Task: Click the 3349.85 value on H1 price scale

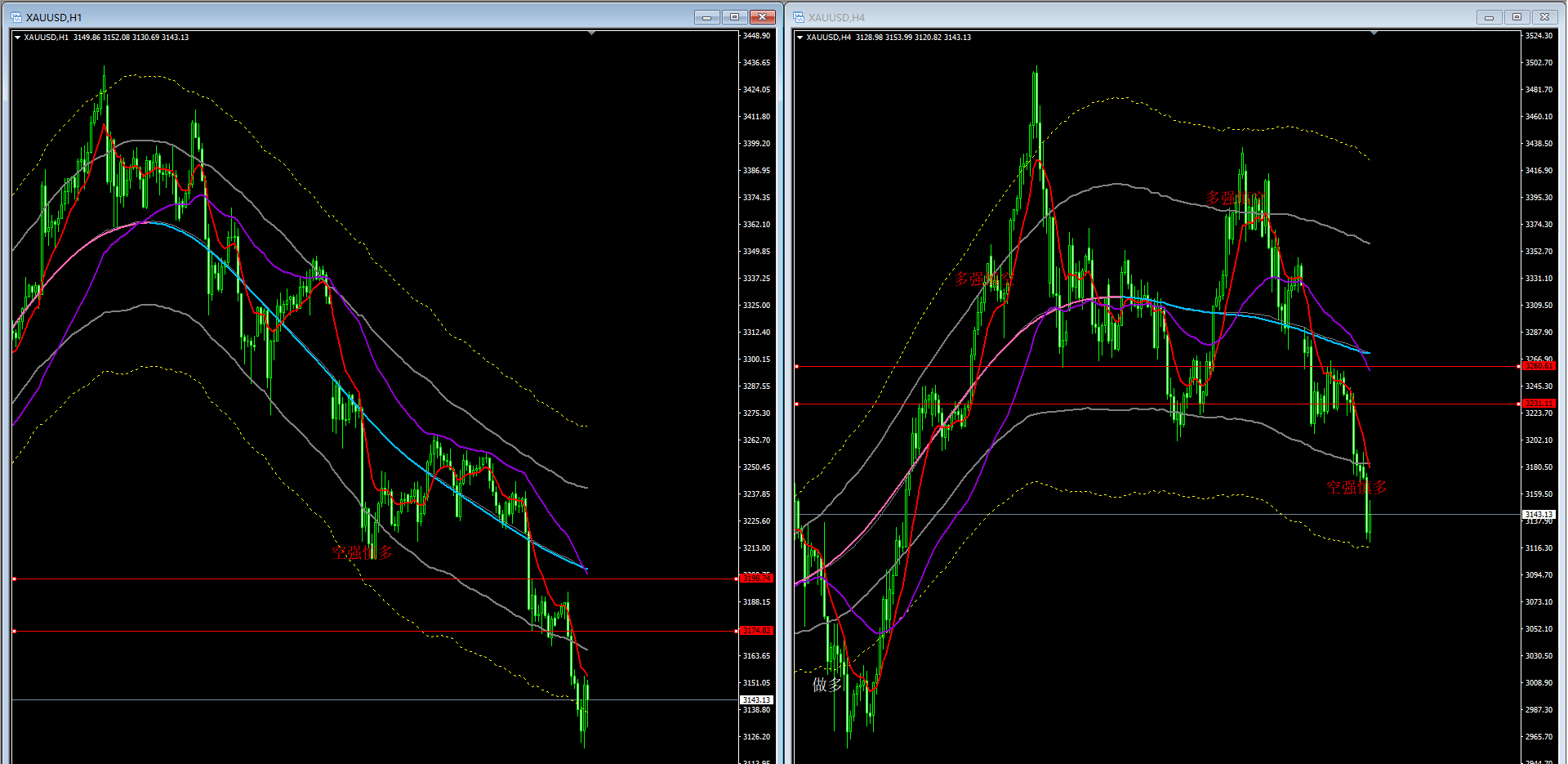Action: [756, 252]
